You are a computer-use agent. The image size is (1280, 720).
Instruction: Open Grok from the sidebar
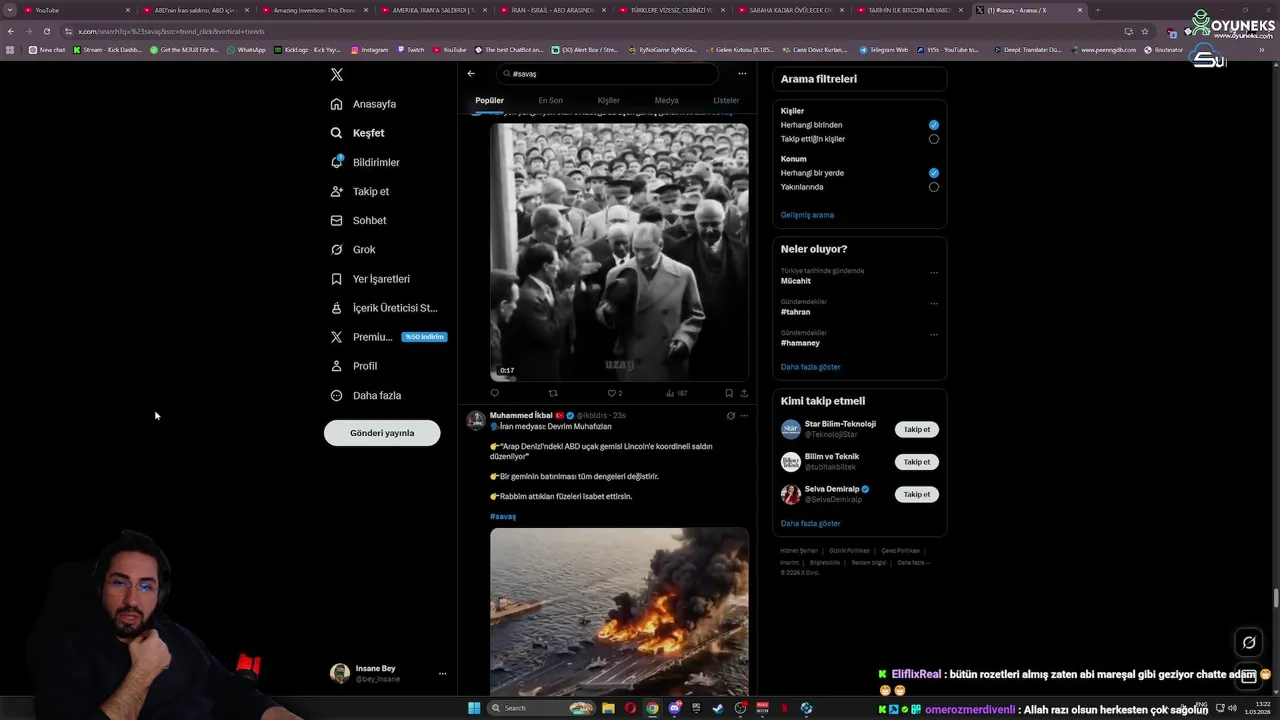coord(352,249)
